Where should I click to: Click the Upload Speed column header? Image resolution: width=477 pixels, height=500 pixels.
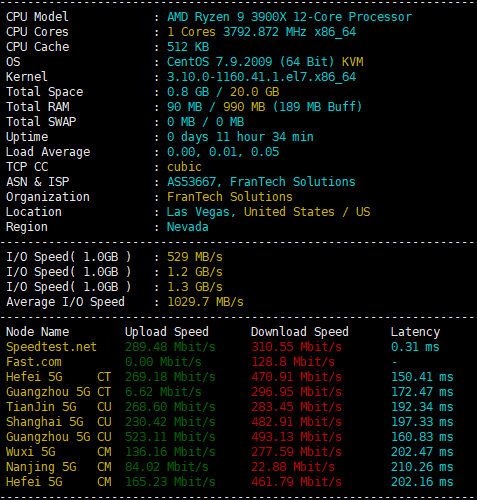point(167,332)
